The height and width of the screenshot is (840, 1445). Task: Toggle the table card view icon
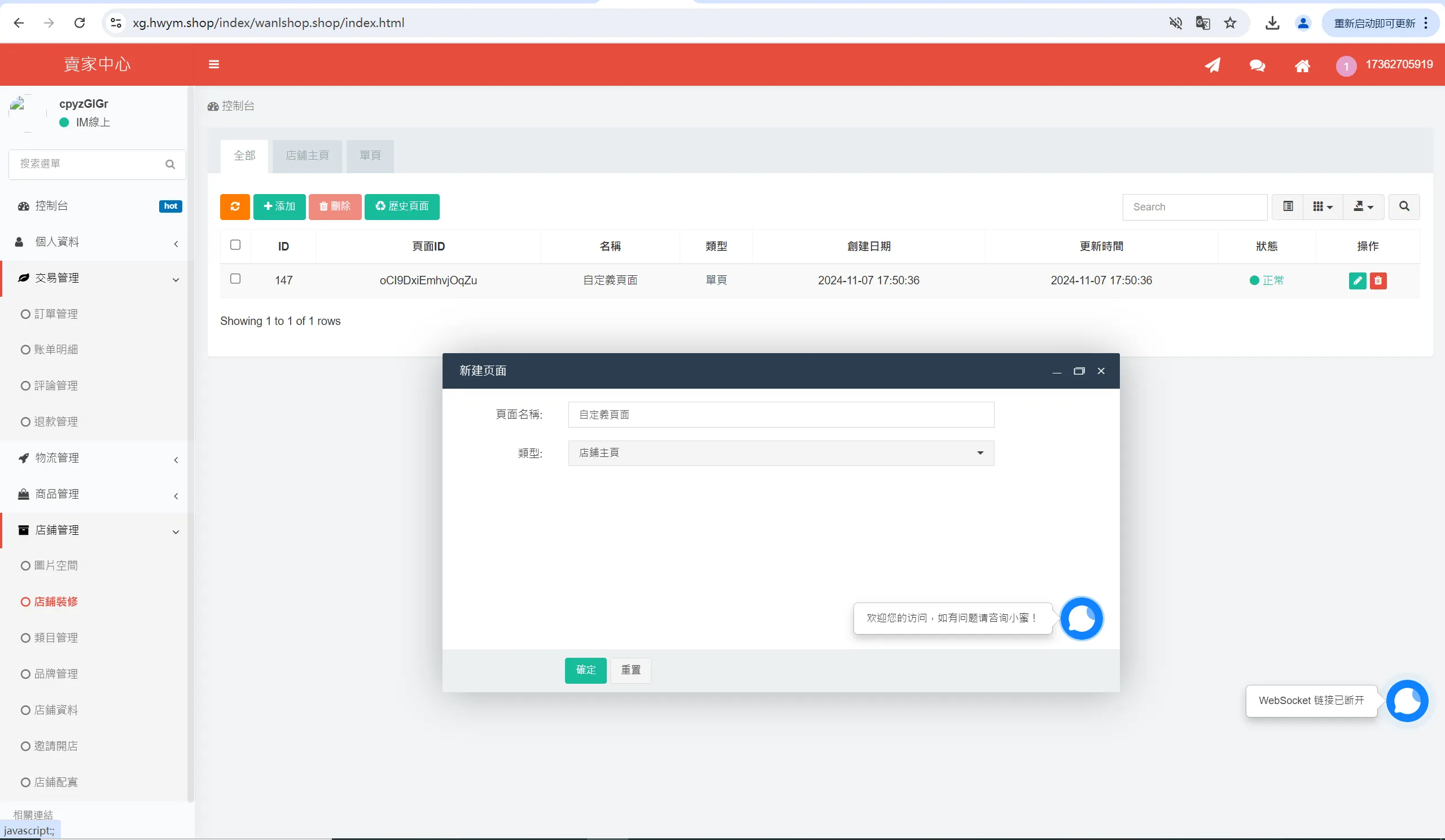tap(1288, 206)
